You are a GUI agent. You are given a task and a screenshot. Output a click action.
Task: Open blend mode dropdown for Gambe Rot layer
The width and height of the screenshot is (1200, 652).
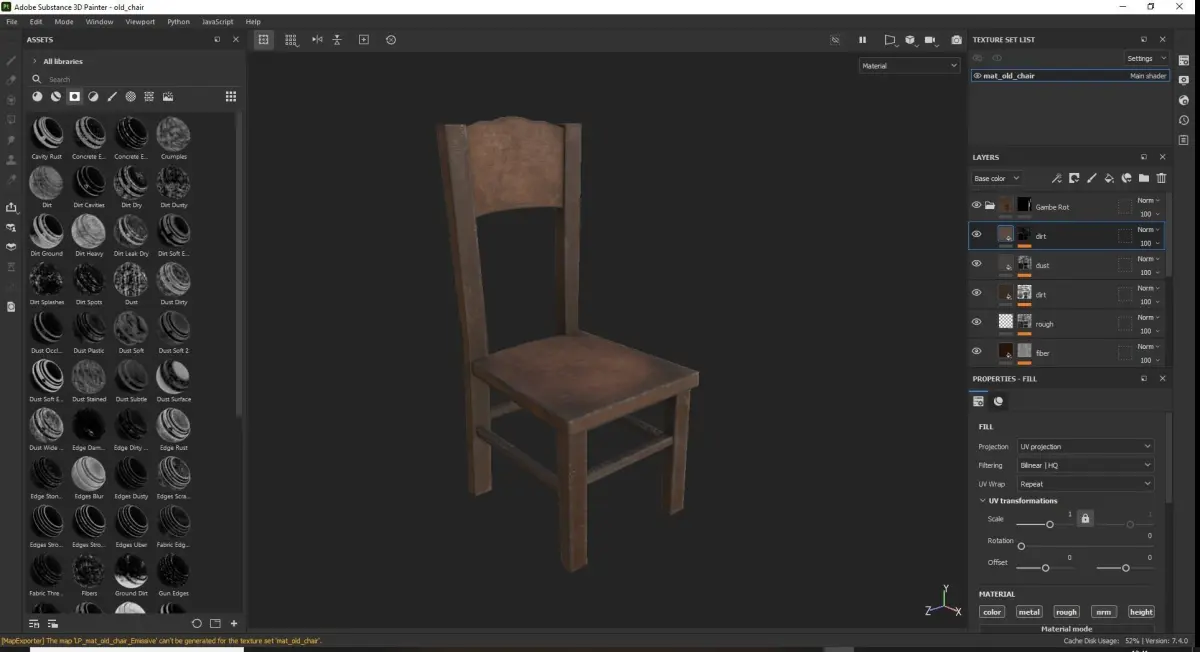point(1149,200)
